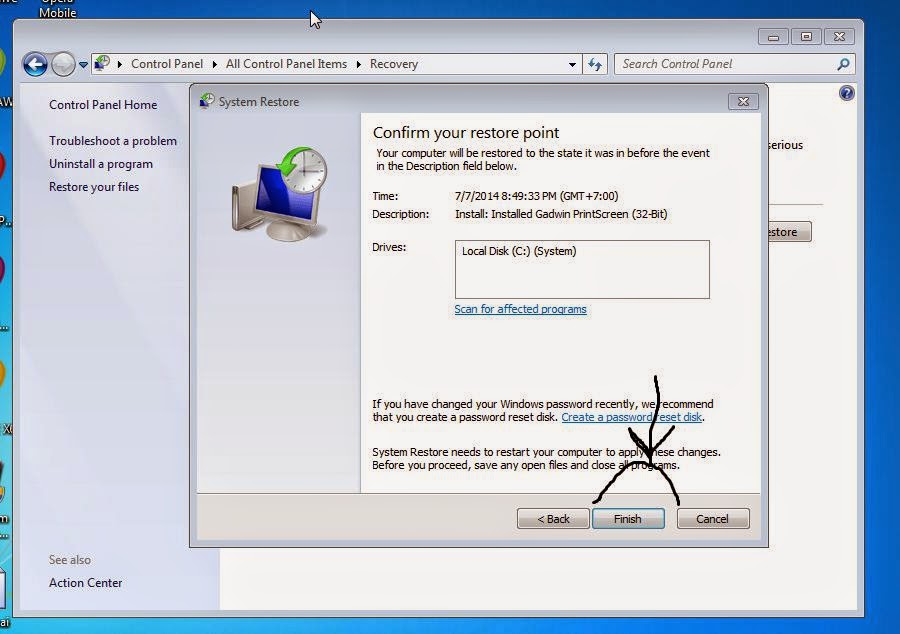Screen dimensions: 900x634
Task: Open Scan for affected programs
Action: tap(520, 309)
